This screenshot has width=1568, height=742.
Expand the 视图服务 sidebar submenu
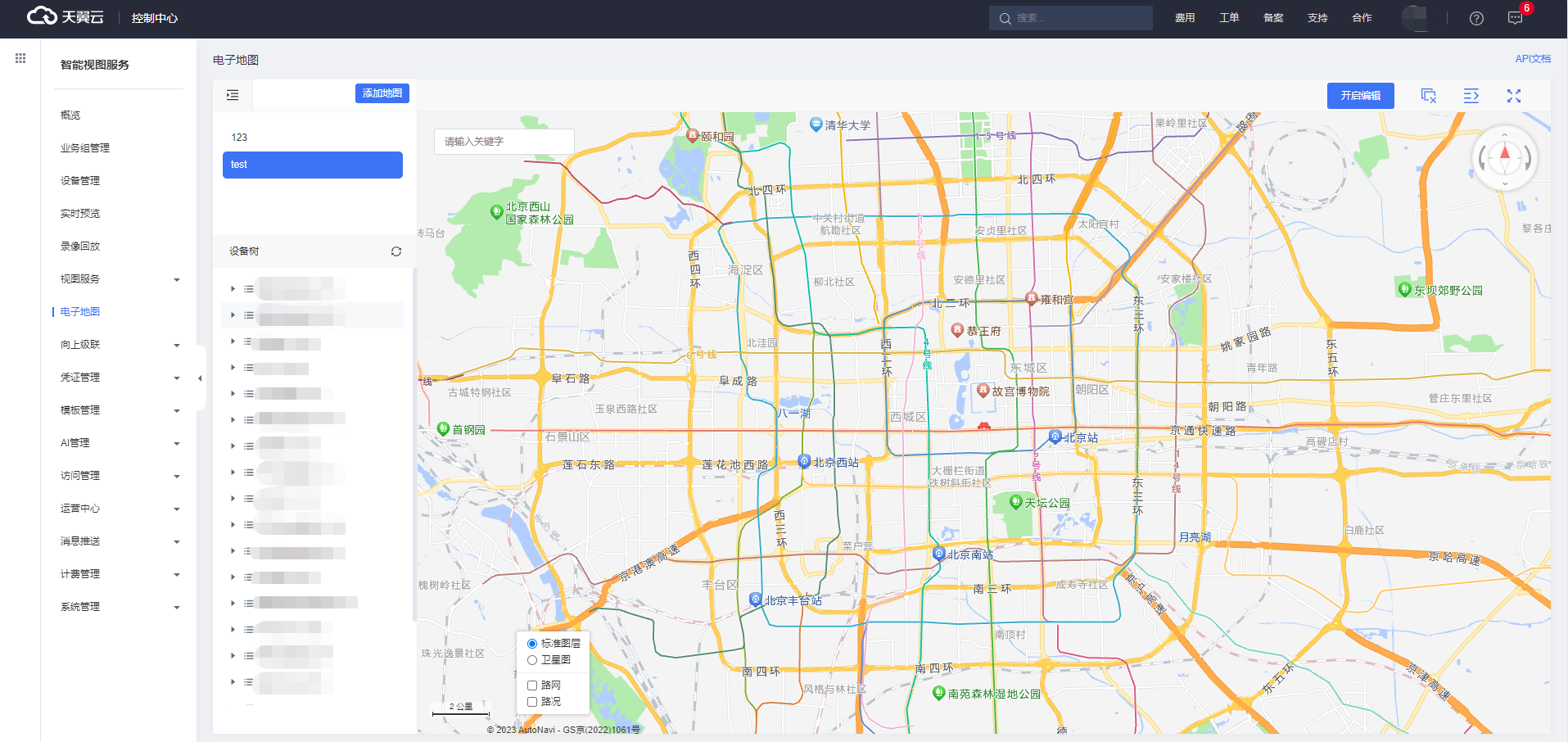[119, 279]
